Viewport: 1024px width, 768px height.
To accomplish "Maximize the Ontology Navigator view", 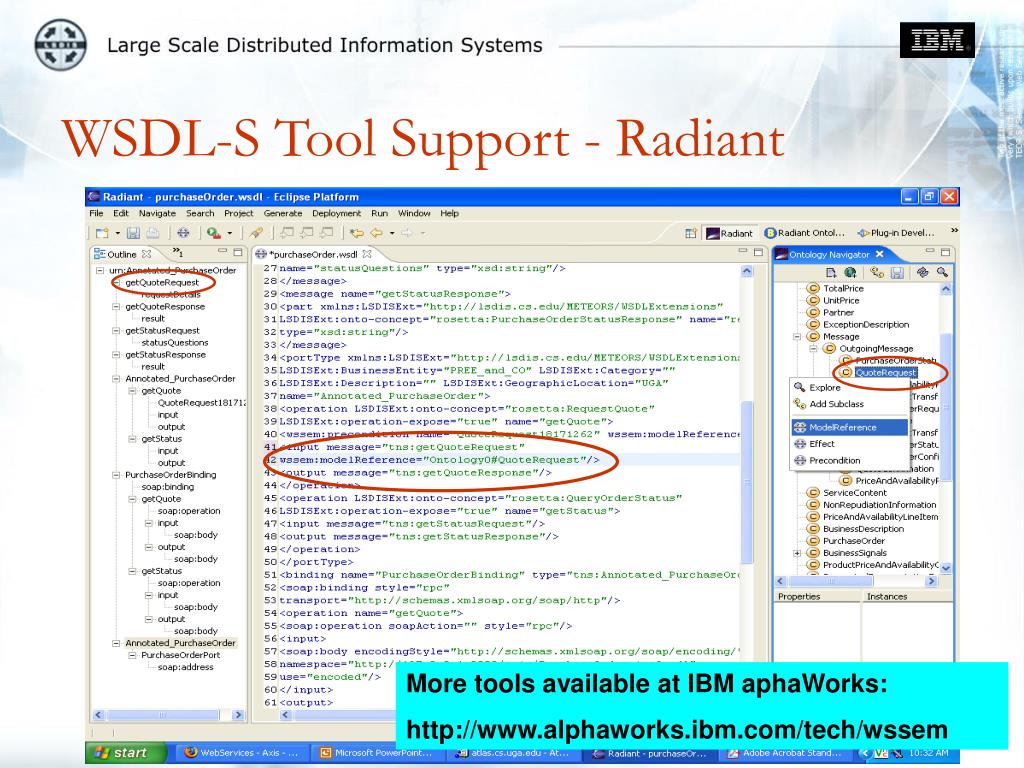I will (x=946, y=252).
